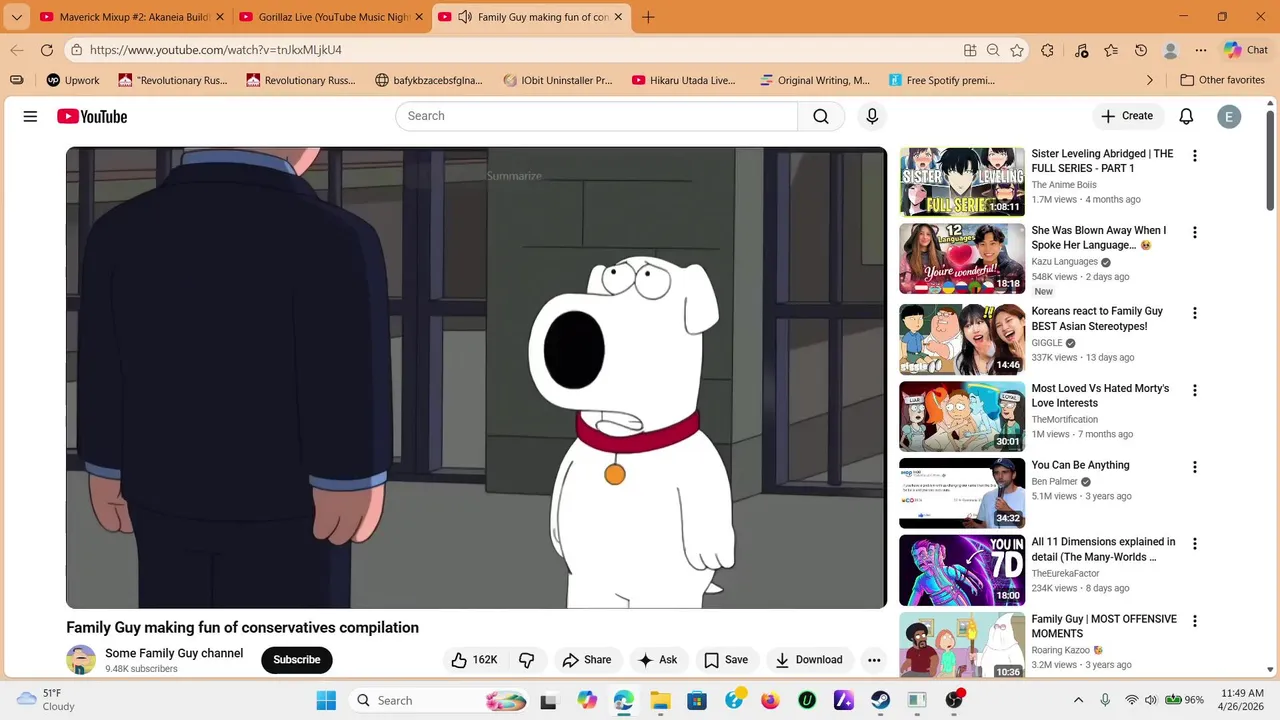Open options for Family Guy MOST OFFENSIVE MOMENTS
Viewport: 1280px width, 720px height.
pyautogui.click(x=1194, y=621)
